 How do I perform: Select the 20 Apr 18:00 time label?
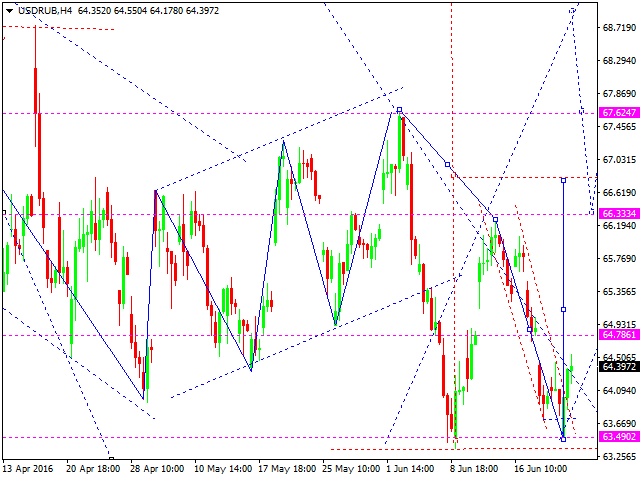(93, 469)
